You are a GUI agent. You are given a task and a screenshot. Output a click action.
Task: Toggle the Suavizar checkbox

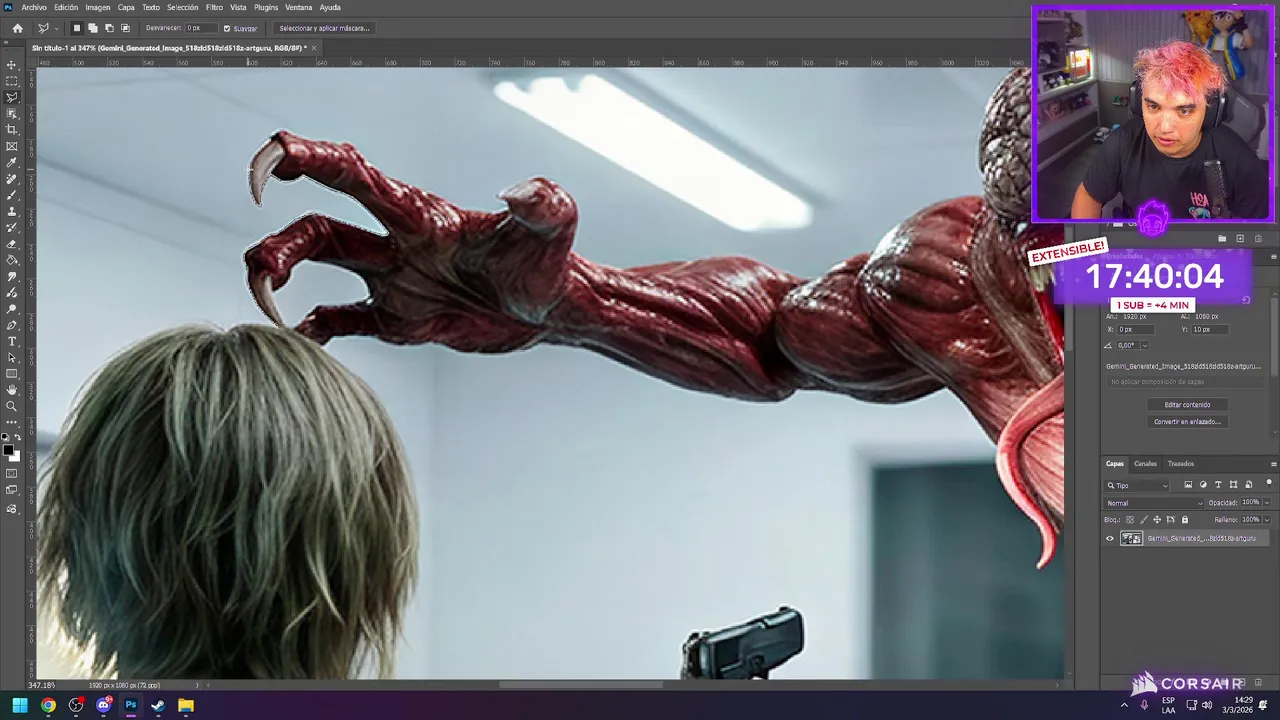click(227, 28)
